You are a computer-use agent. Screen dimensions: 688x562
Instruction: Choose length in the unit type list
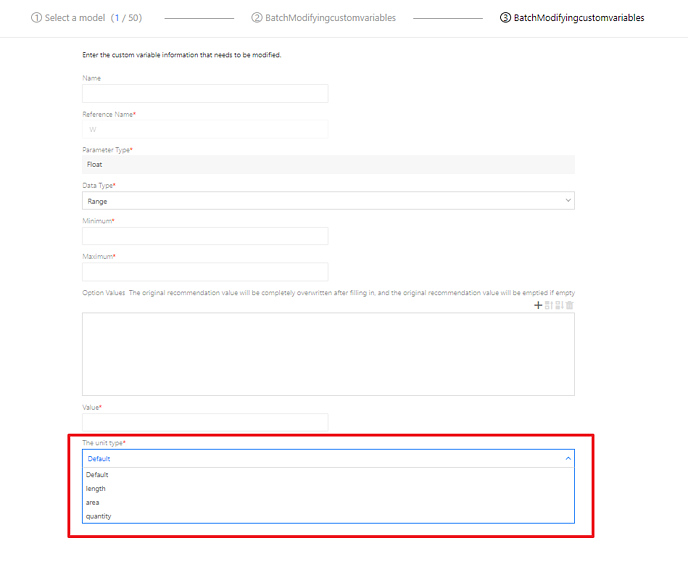[328, 489]
